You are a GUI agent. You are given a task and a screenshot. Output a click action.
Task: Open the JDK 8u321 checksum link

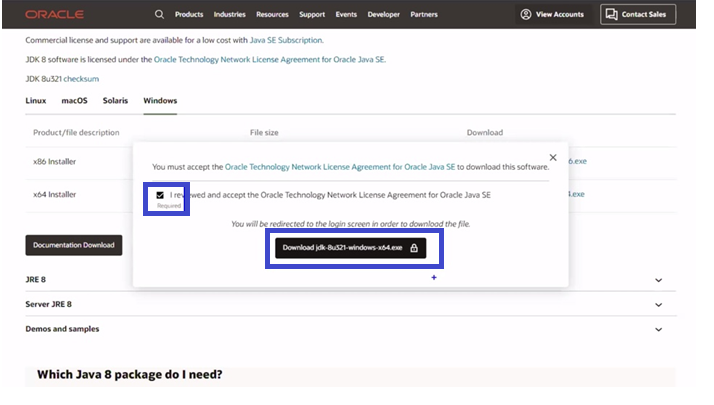coord(81,79)
